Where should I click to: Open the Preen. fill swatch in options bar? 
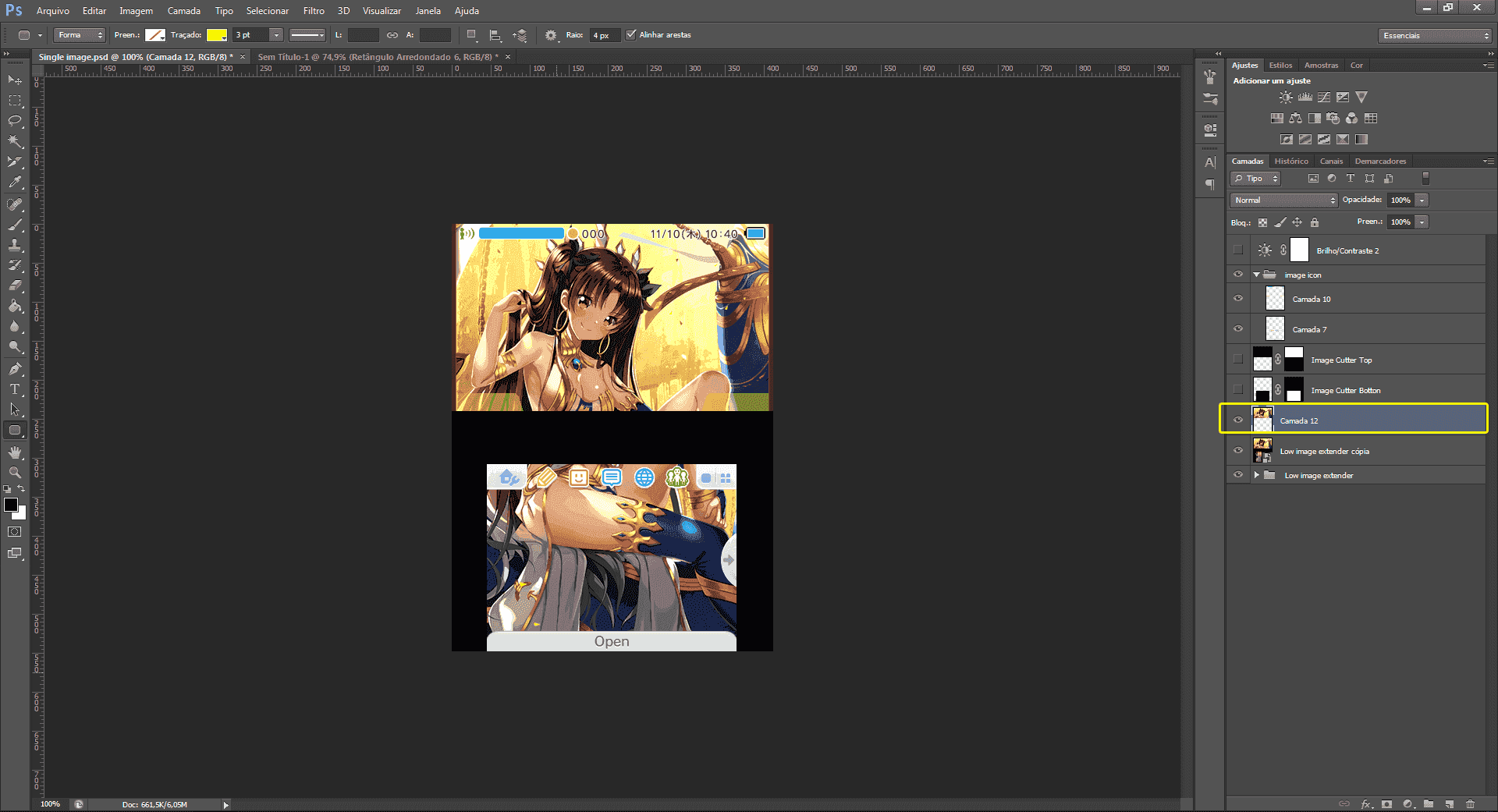click(x=155, y=35)
